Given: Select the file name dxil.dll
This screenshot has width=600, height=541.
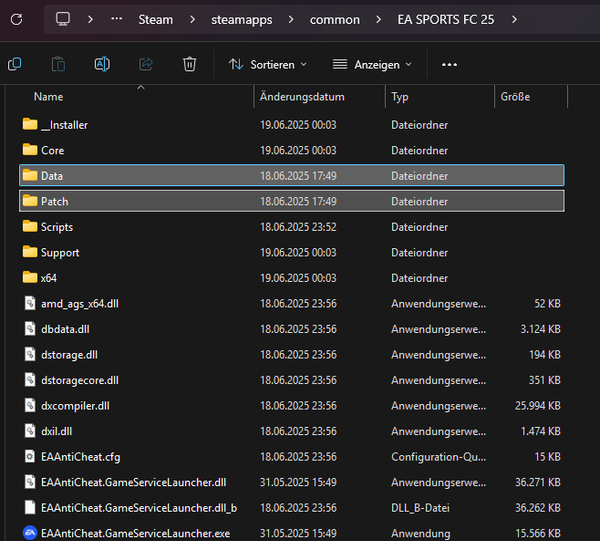Looking at the screenshot, I should 56,431.
